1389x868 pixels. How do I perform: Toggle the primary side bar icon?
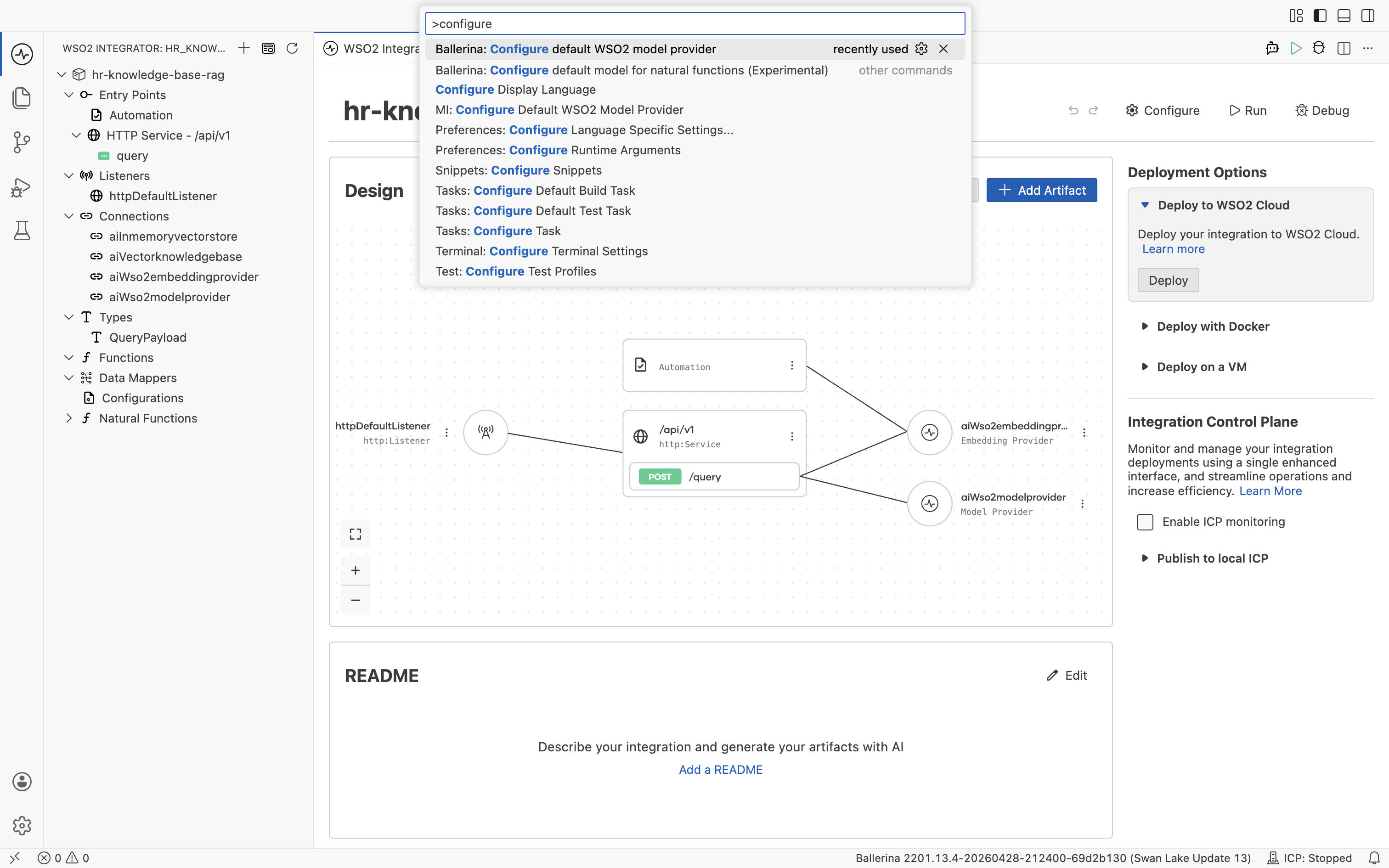pyautogui.click(x=1320, y=16)
